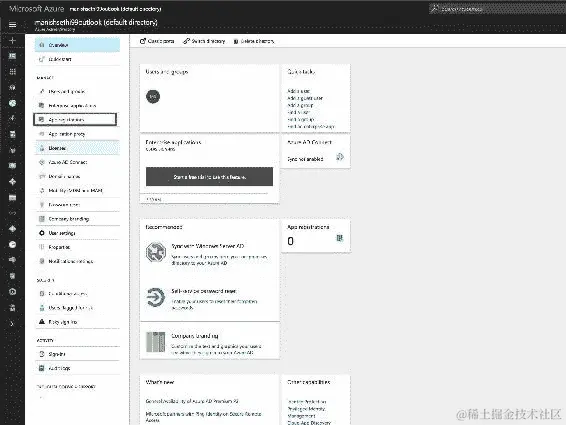Open Enterprise applications menu item
Viewport: 566px width, 425px height.
pos(77,106)
